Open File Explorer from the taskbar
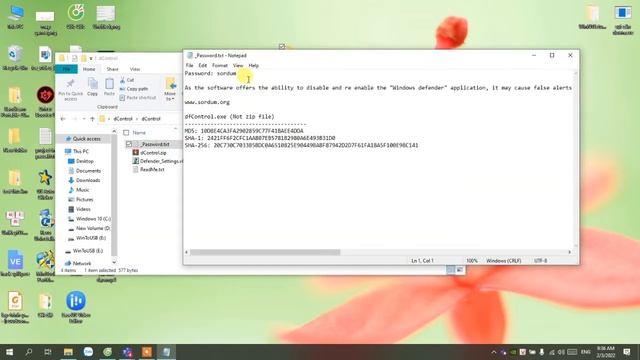Image resolution: width=640 pixels, height=360 pixels. coord(68,352)
